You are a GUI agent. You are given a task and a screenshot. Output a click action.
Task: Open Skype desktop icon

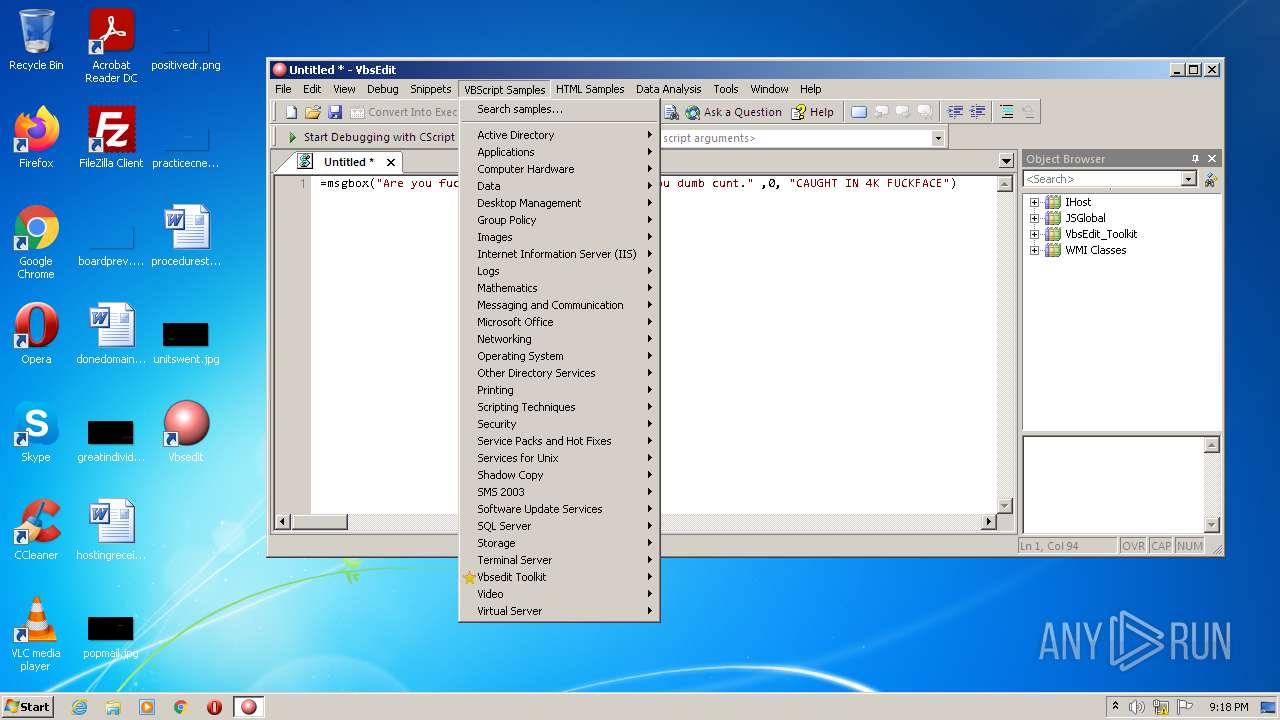36,432
